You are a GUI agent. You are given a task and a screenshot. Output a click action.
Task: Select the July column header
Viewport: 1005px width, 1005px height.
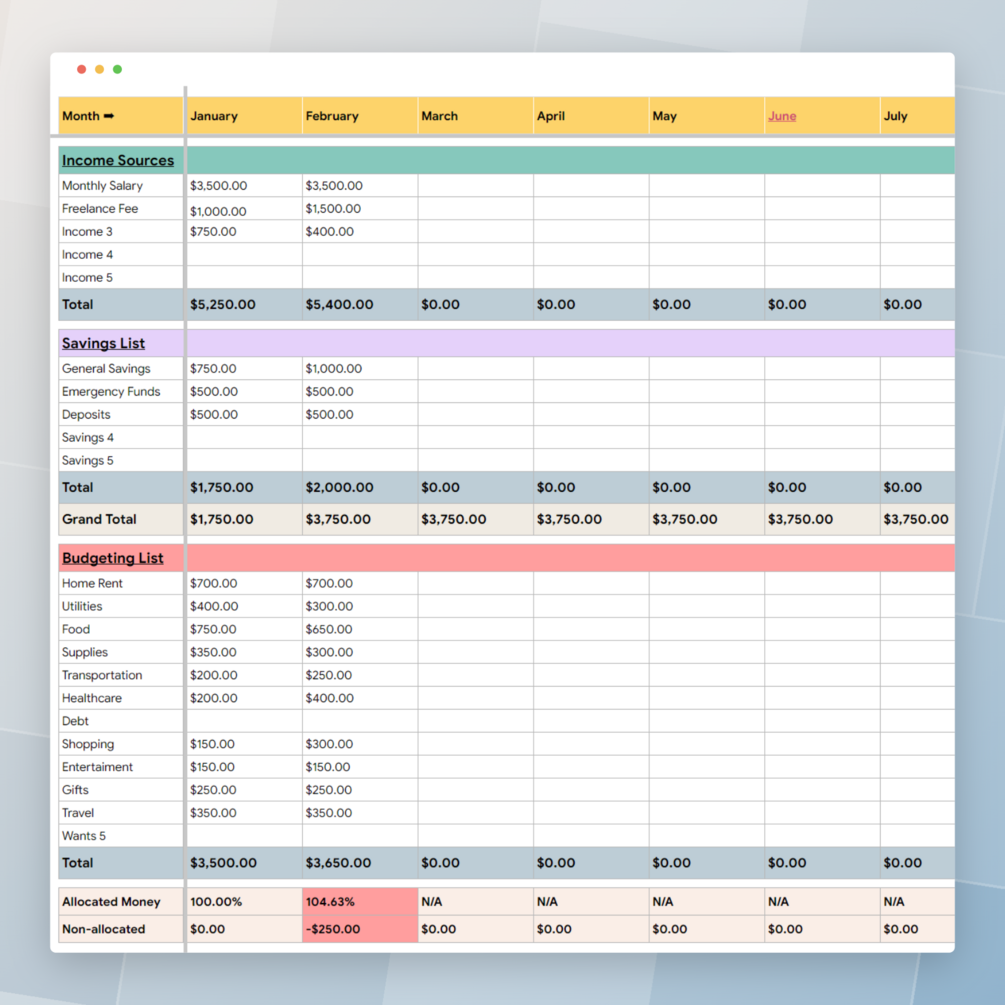coord(918,116)
